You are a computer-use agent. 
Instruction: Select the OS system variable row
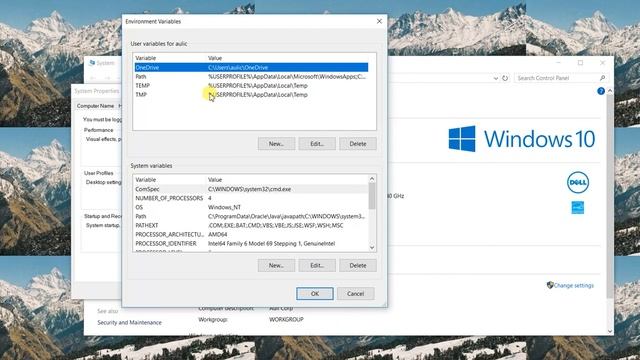[x=251, y=207]
